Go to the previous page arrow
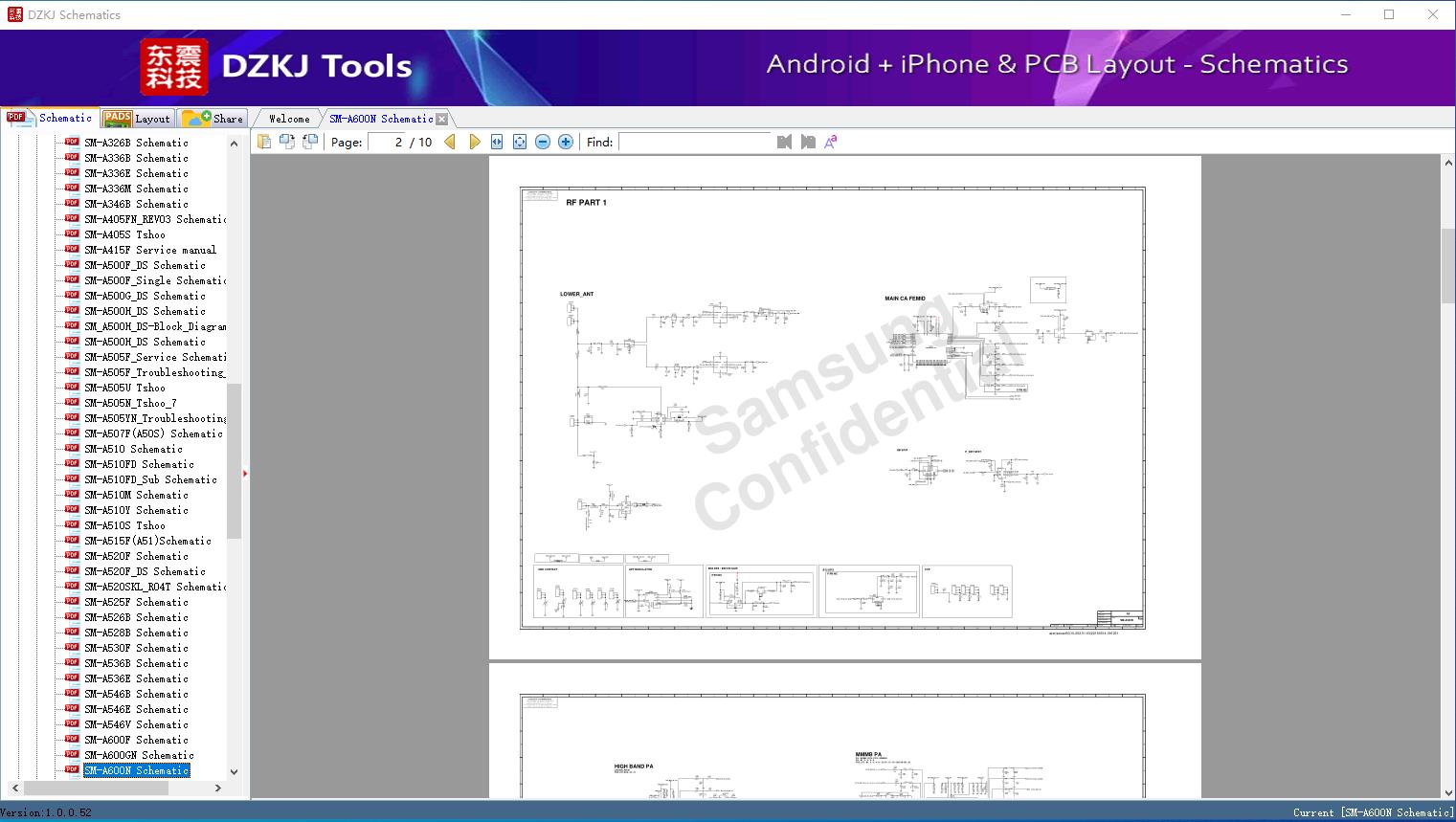 (x=450, y=142)
